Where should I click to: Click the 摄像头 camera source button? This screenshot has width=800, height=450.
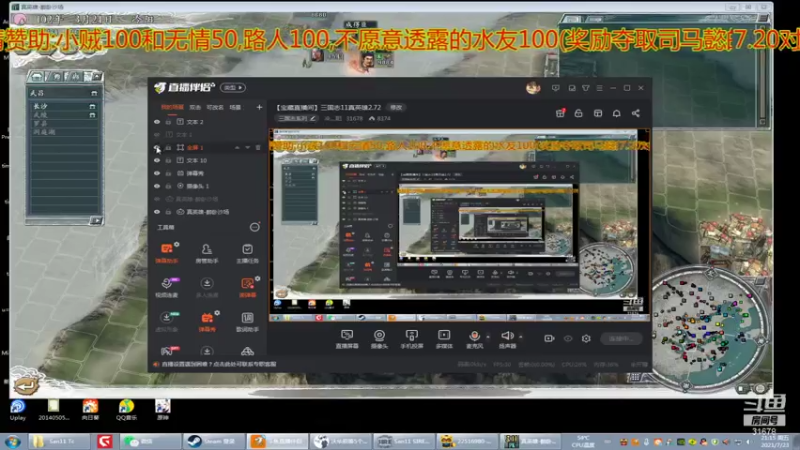[379, 339]
